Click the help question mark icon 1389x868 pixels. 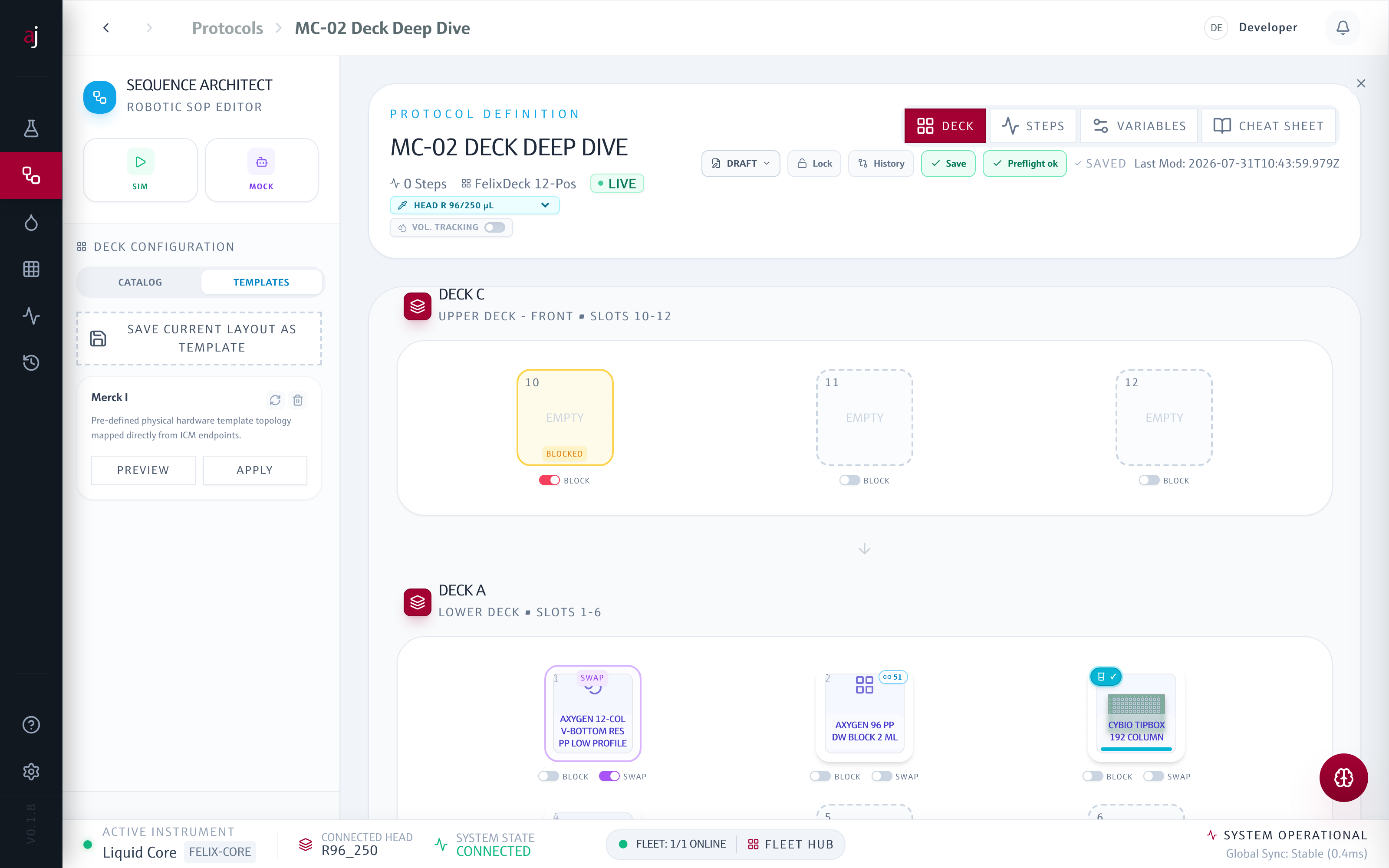tap(31, 724)
